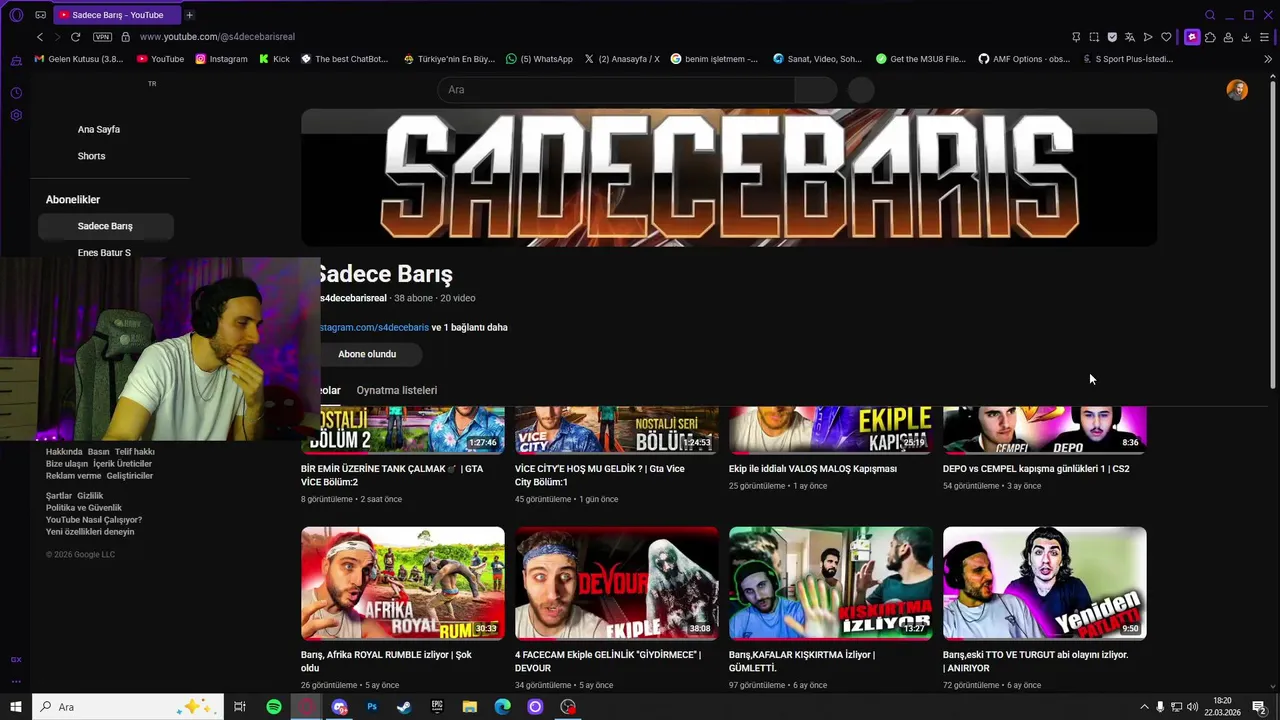
Task: Open the WhatsApp bookmark
Action: tap(539, 59)
